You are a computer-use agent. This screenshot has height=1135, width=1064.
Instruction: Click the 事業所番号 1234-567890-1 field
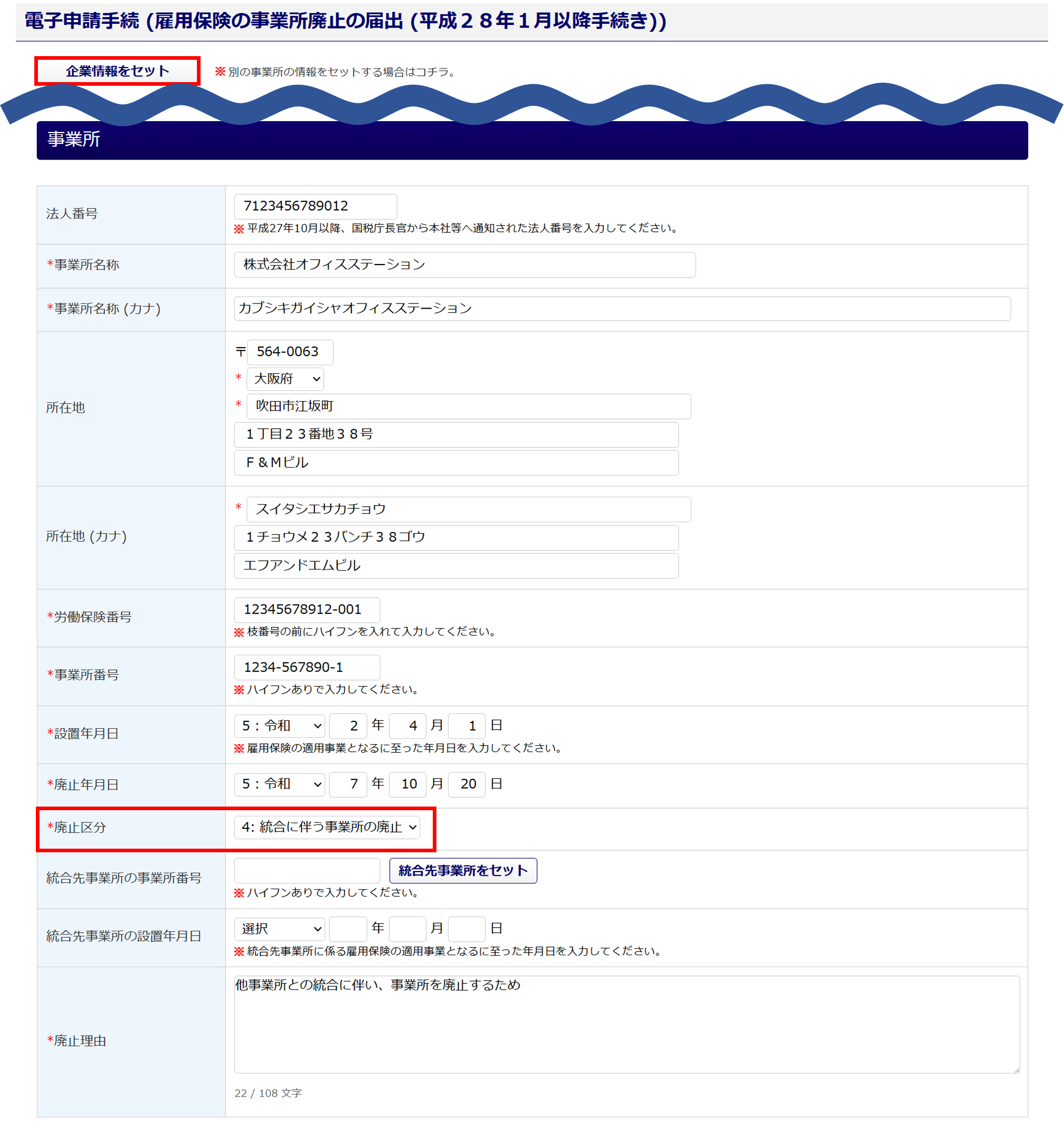(x=307, y=667)
